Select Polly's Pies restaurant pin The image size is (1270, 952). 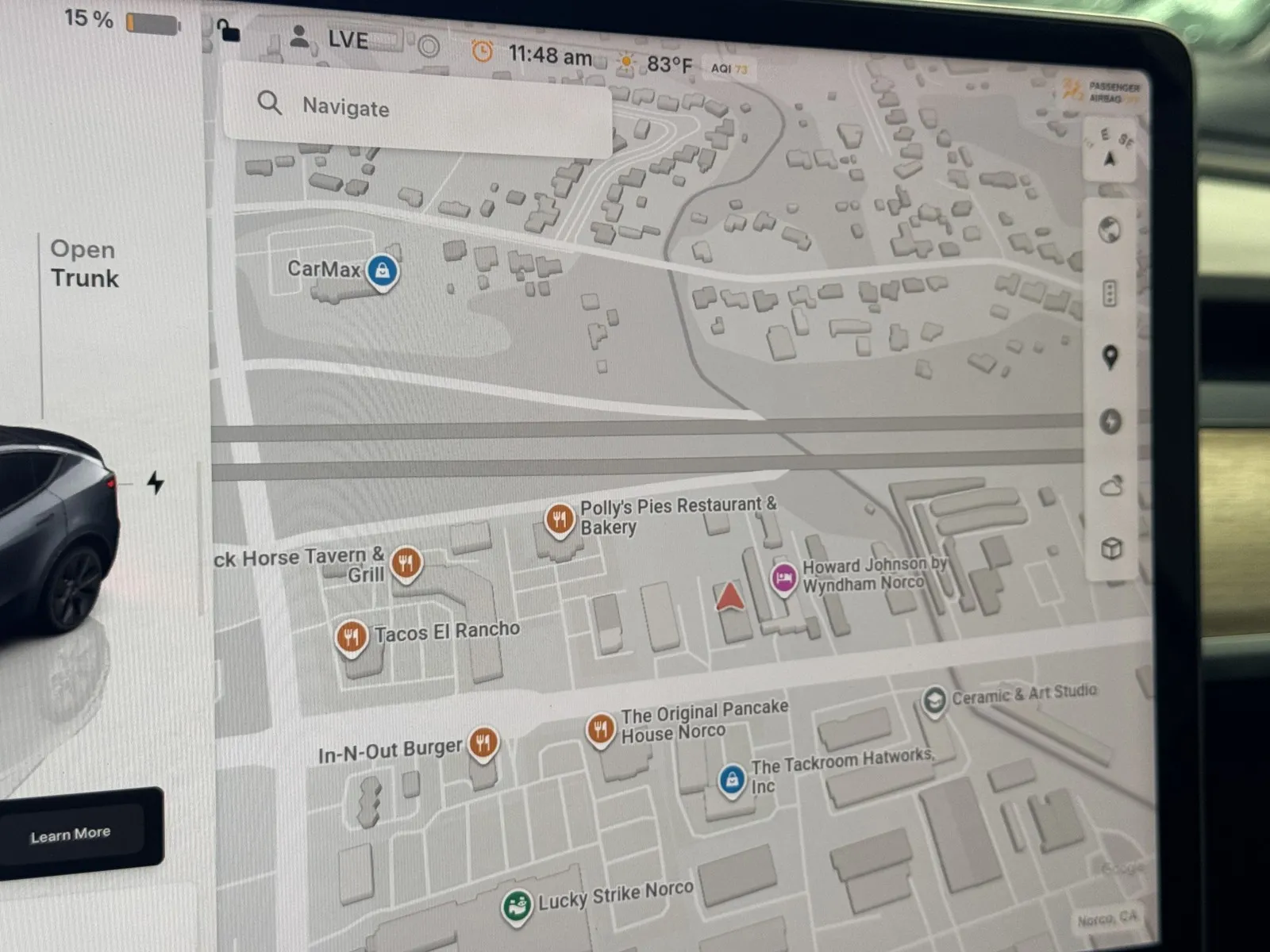point(560,521)
